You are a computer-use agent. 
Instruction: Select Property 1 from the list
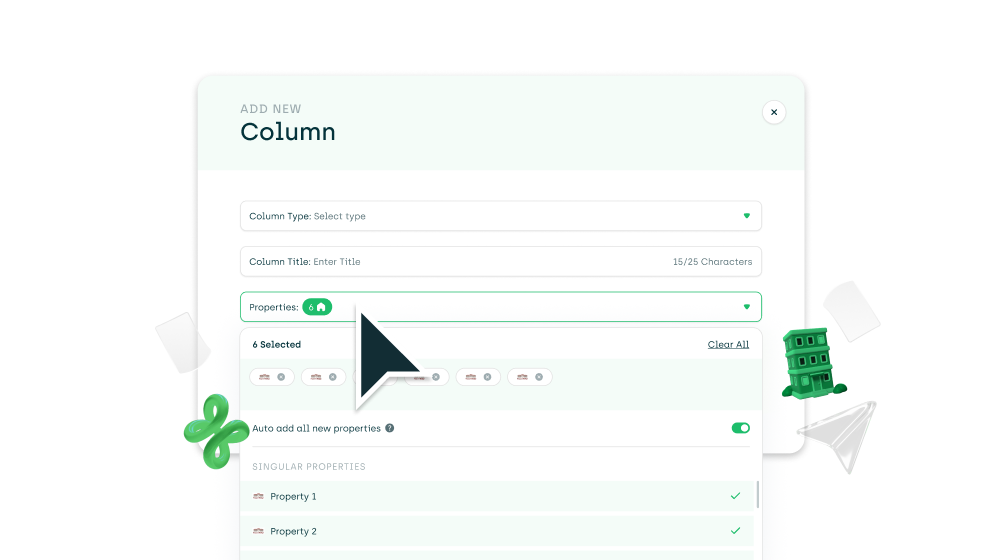click(x=293, y=496)
